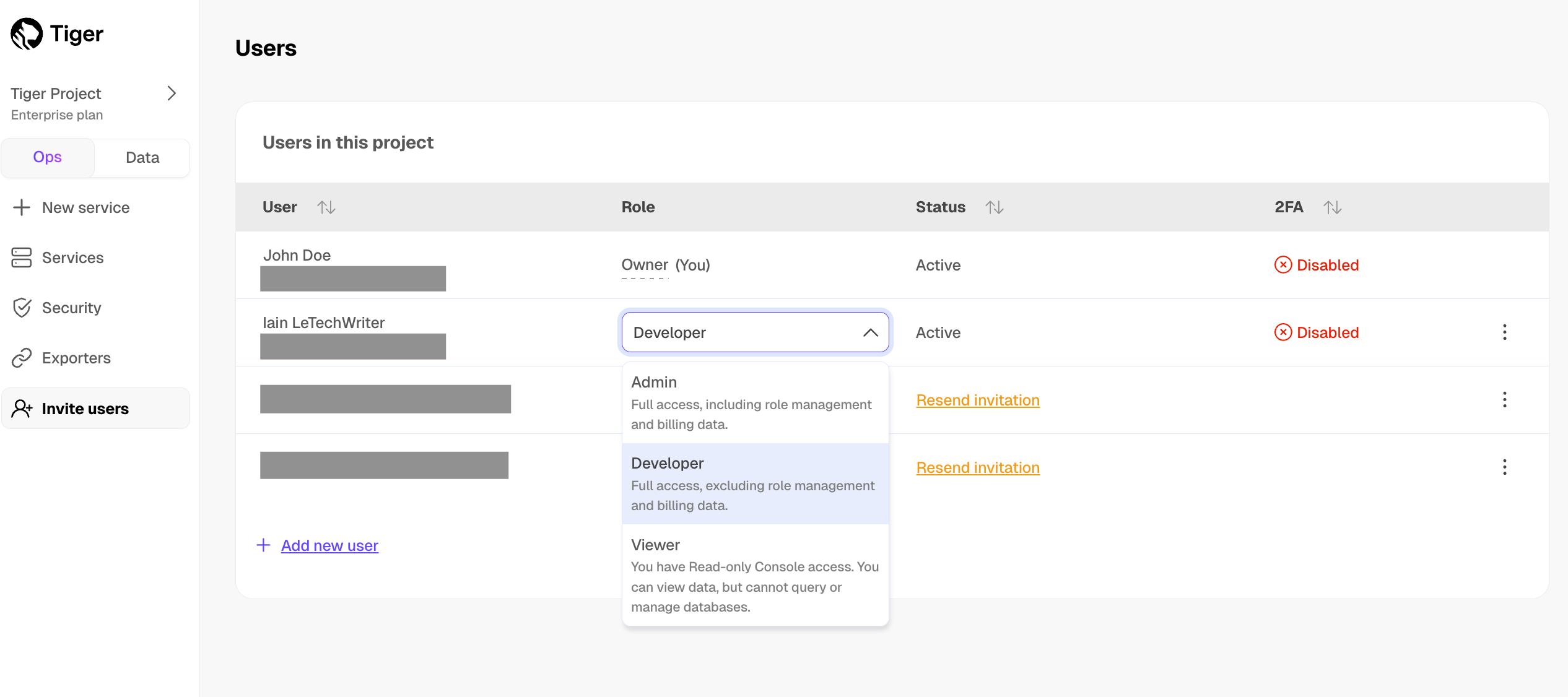Click the Owner role label
Viewport: 1568px width, 697px height.
tap(645, 265)
